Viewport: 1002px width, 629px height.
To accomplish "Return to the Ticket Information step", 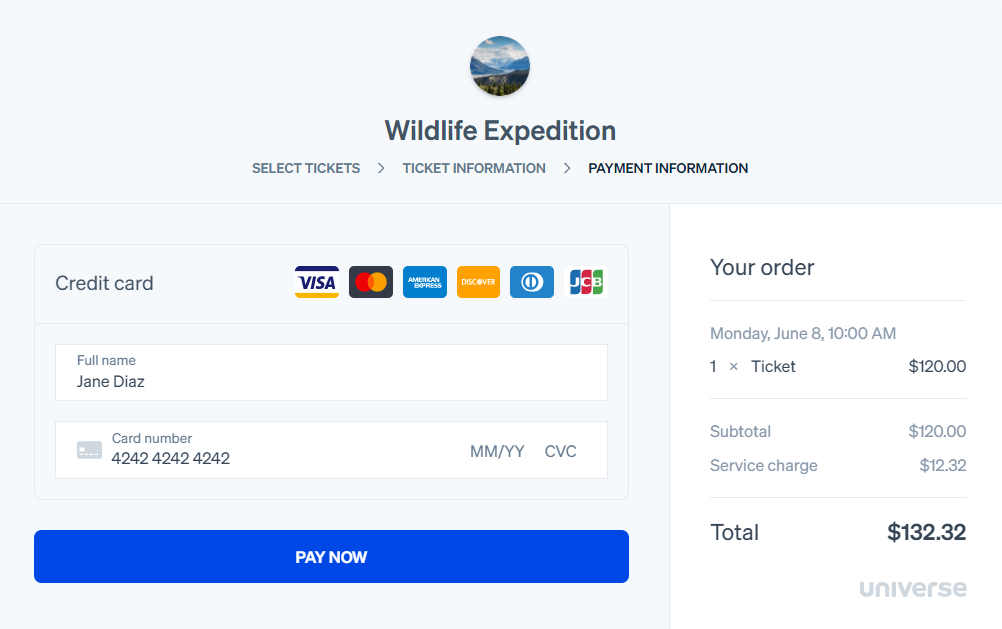I will click(474, 168).
